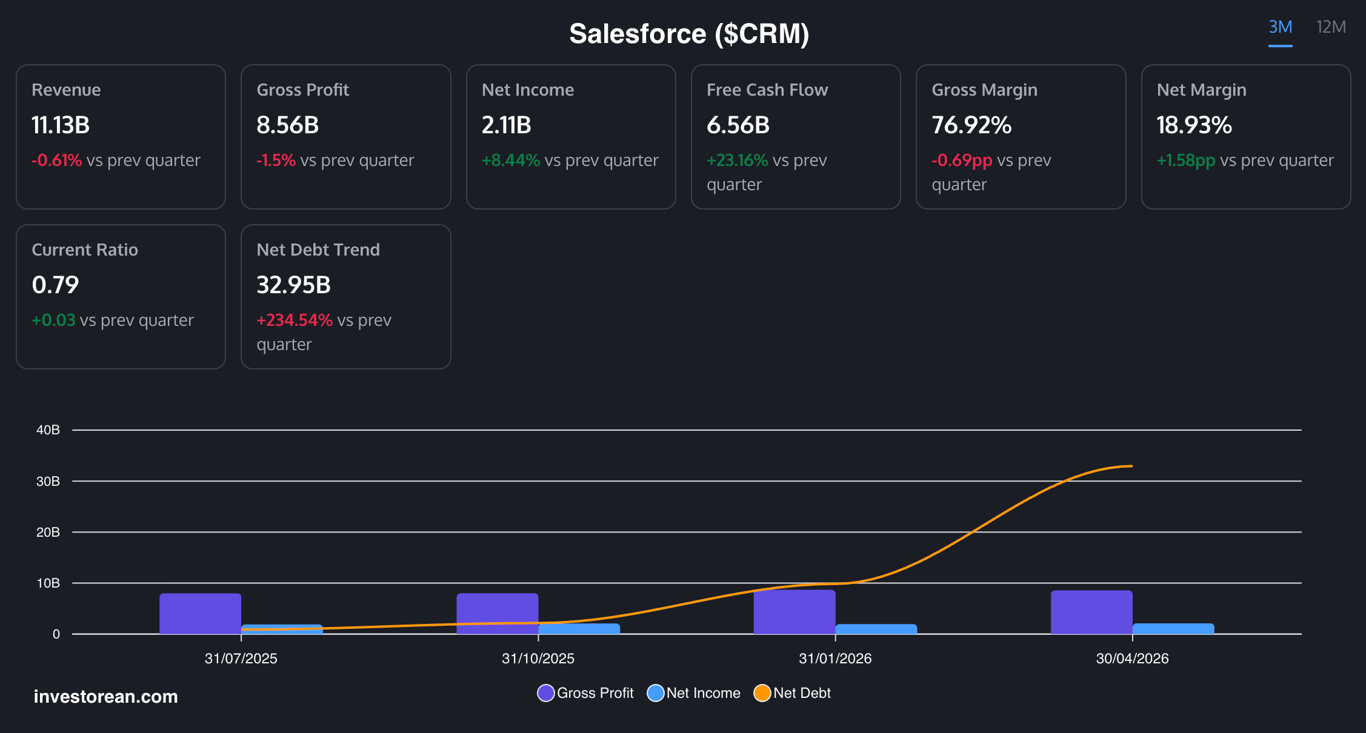Click the Gross Profit bar for 30/04/2026
The height and width of the screenshot is (733, 1366).
[1092, 612]
